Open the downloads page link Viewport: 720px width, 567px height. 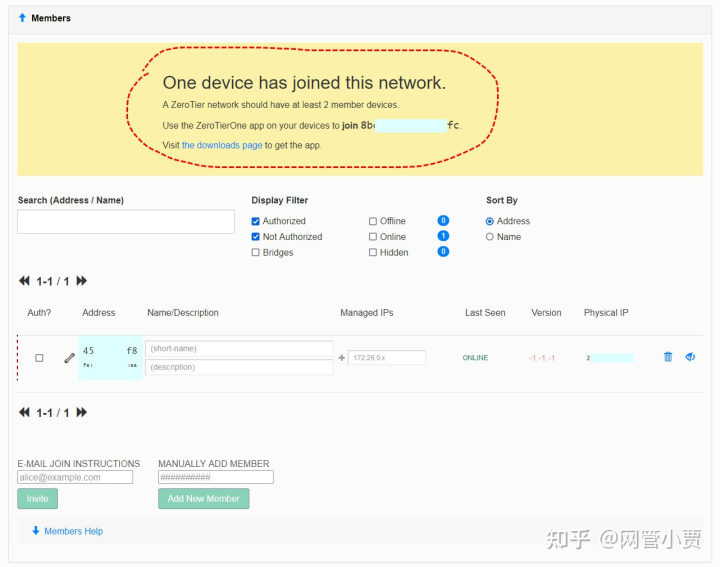(x=222, y=145)
